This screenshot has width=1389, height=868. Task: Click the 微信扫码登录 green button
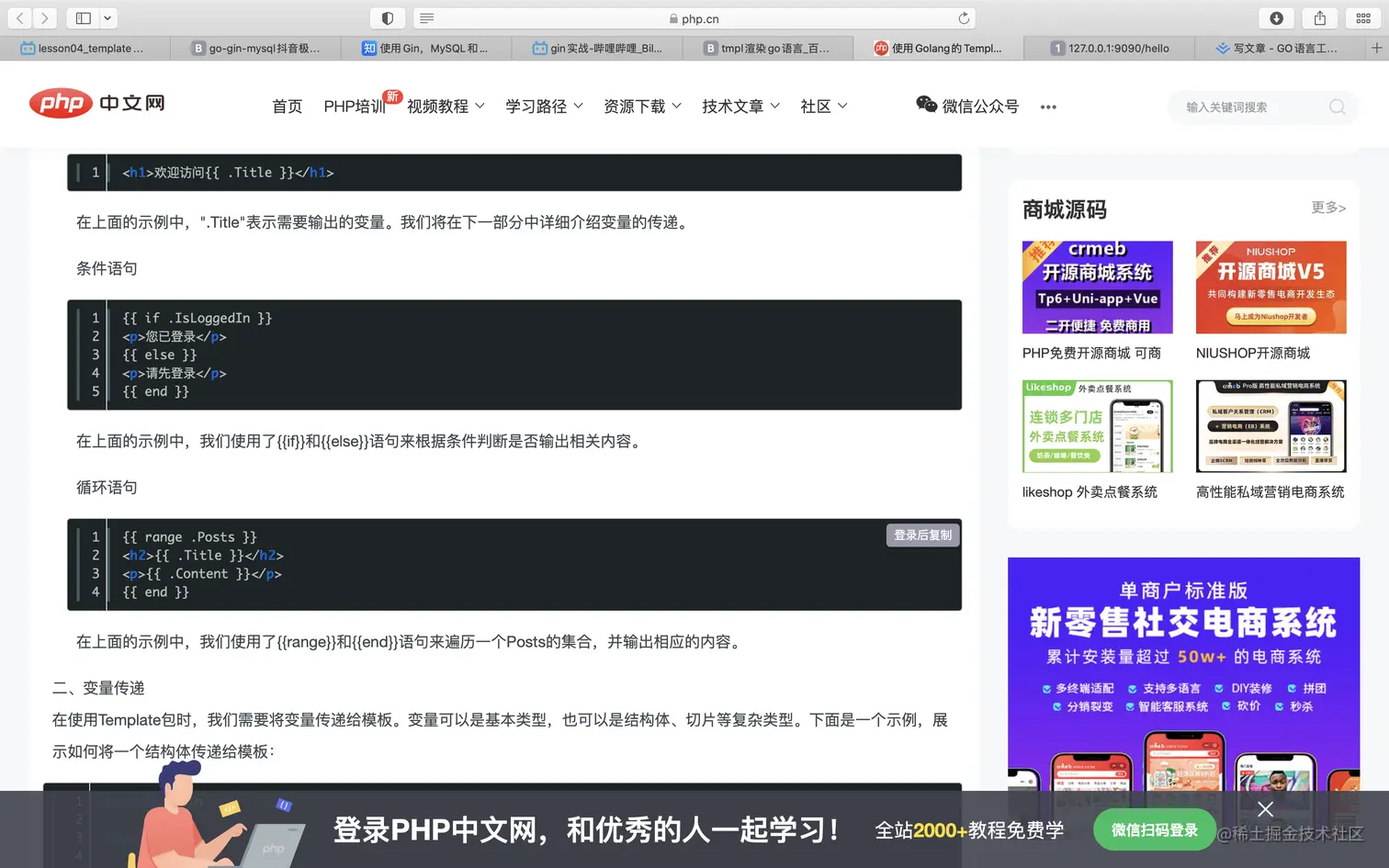(1154, 829)
